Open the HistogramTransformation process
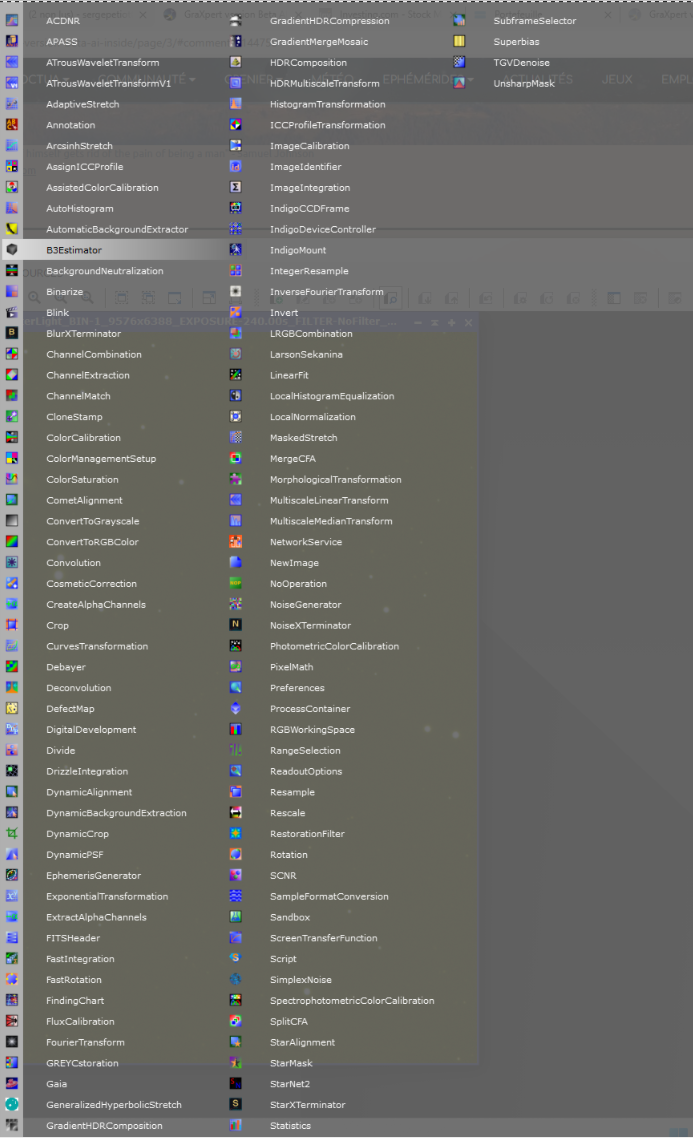The image size is (693, 1138). [327, 105]
